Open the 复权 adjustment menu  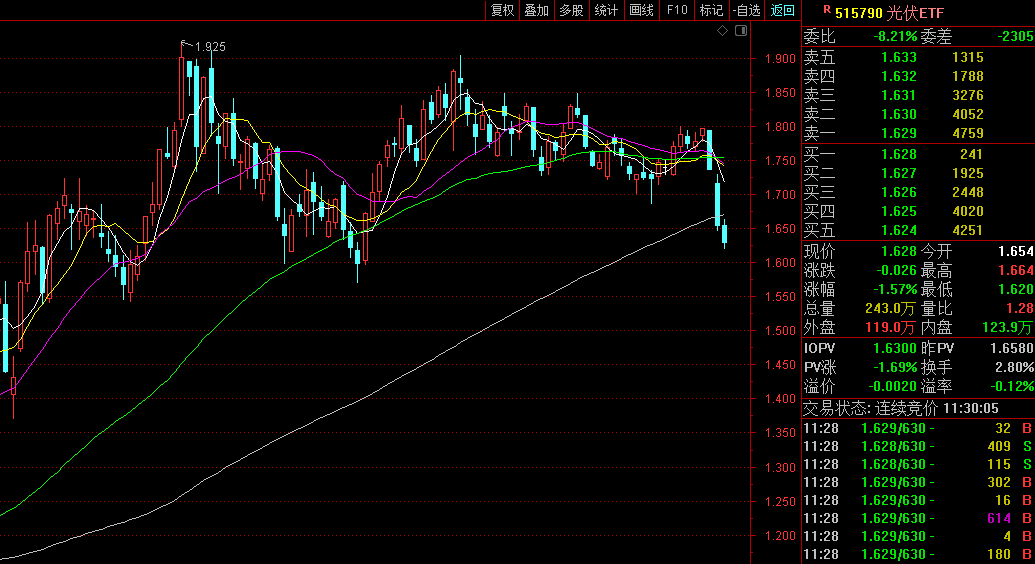(x=502, y=10)
